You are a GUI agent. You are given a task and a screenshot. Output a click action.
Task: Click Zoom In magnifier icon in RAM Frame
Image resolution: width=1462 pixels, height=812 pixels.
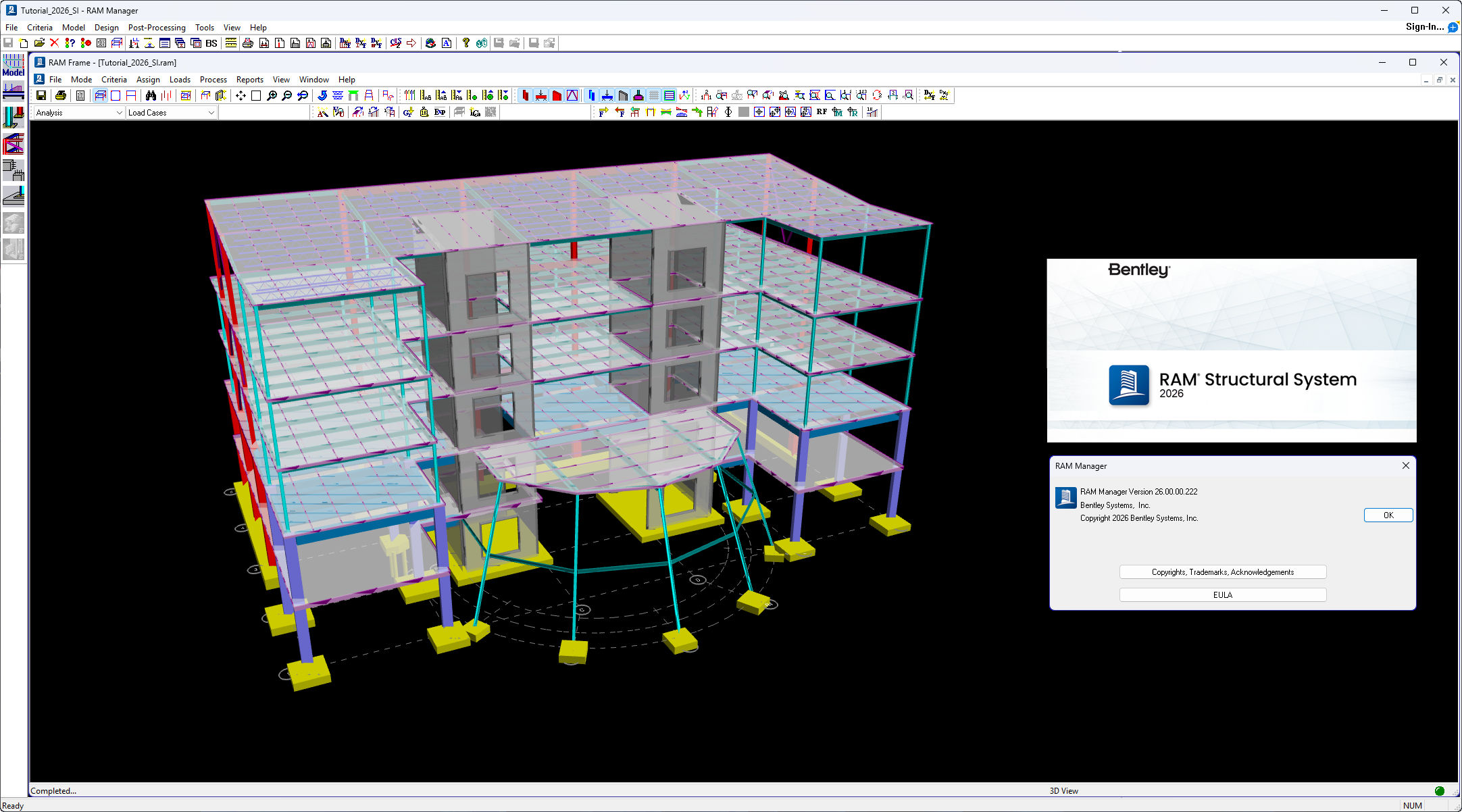pyautogui.click(x=272, y=95)
